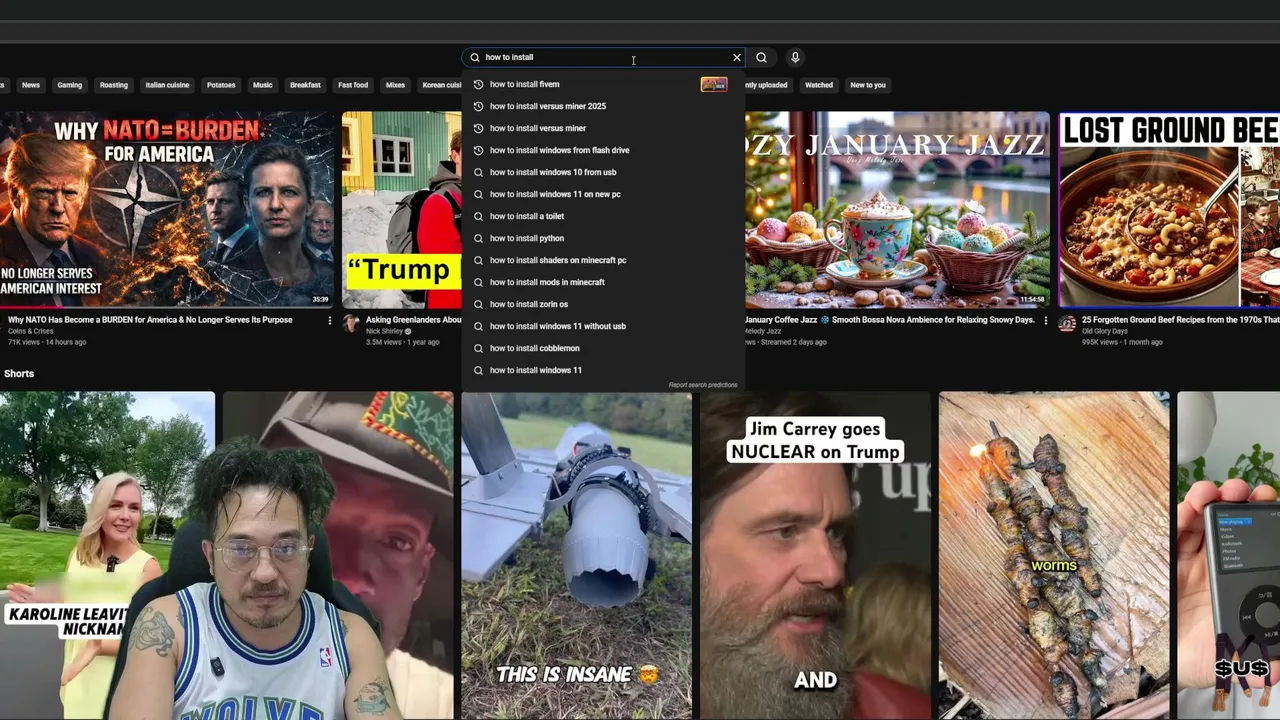Visit the Nick Shirley channel name

386,331
